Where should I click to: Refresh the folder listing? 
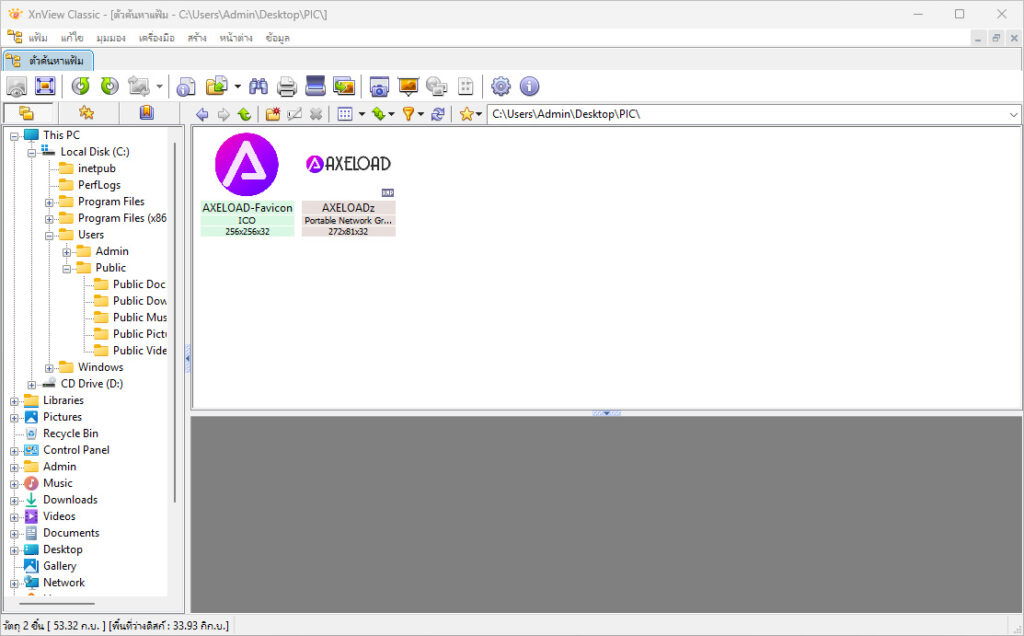[x=438, y=114]
